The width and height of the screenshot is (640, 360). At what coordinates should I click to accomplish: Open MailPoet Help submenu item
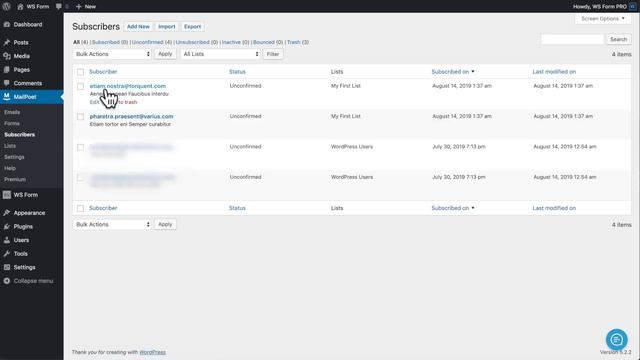[x=10, y=168]
